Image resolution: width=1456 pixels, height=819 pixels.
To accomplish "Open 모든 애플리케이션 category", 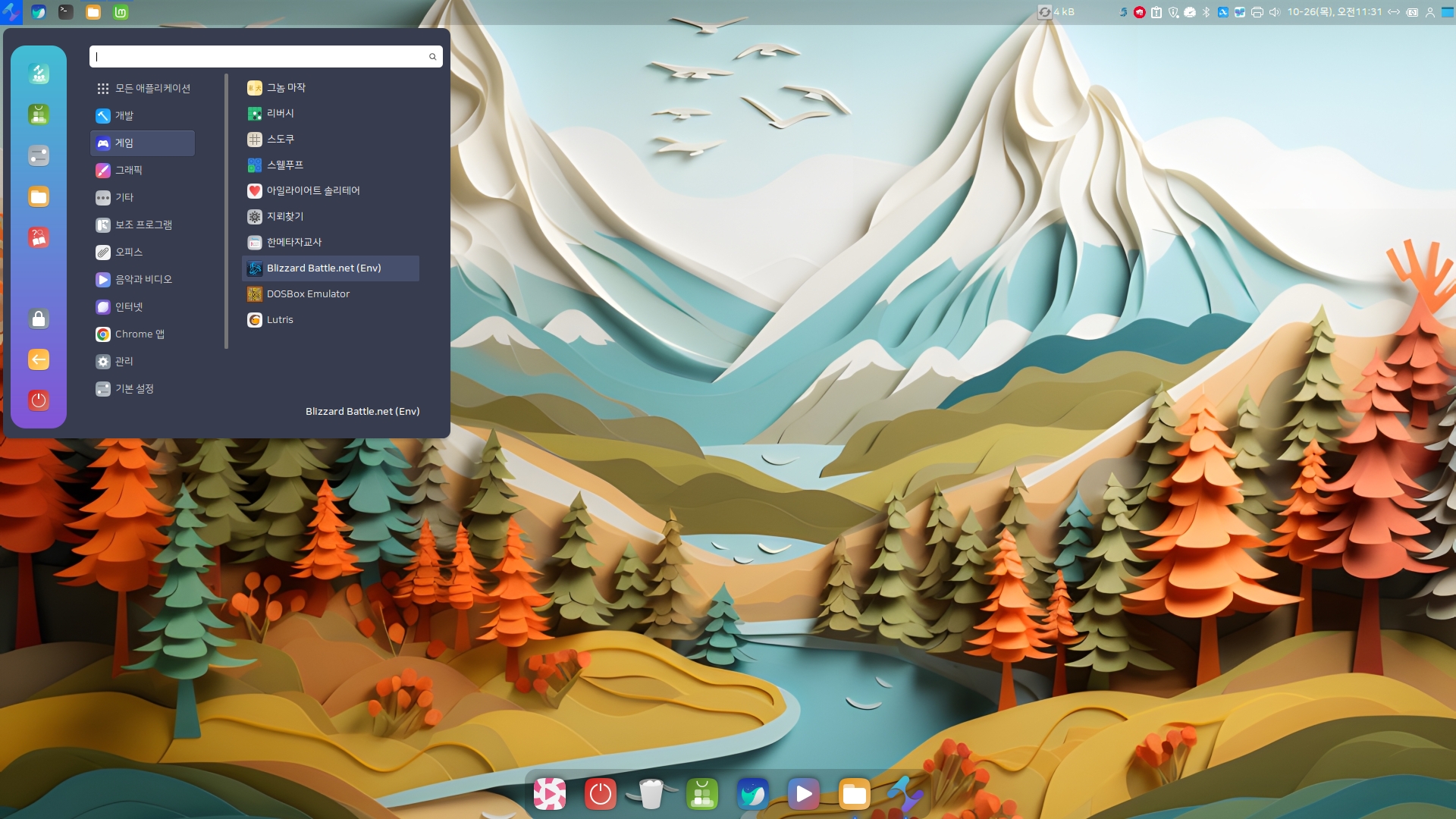I will 152,89.
